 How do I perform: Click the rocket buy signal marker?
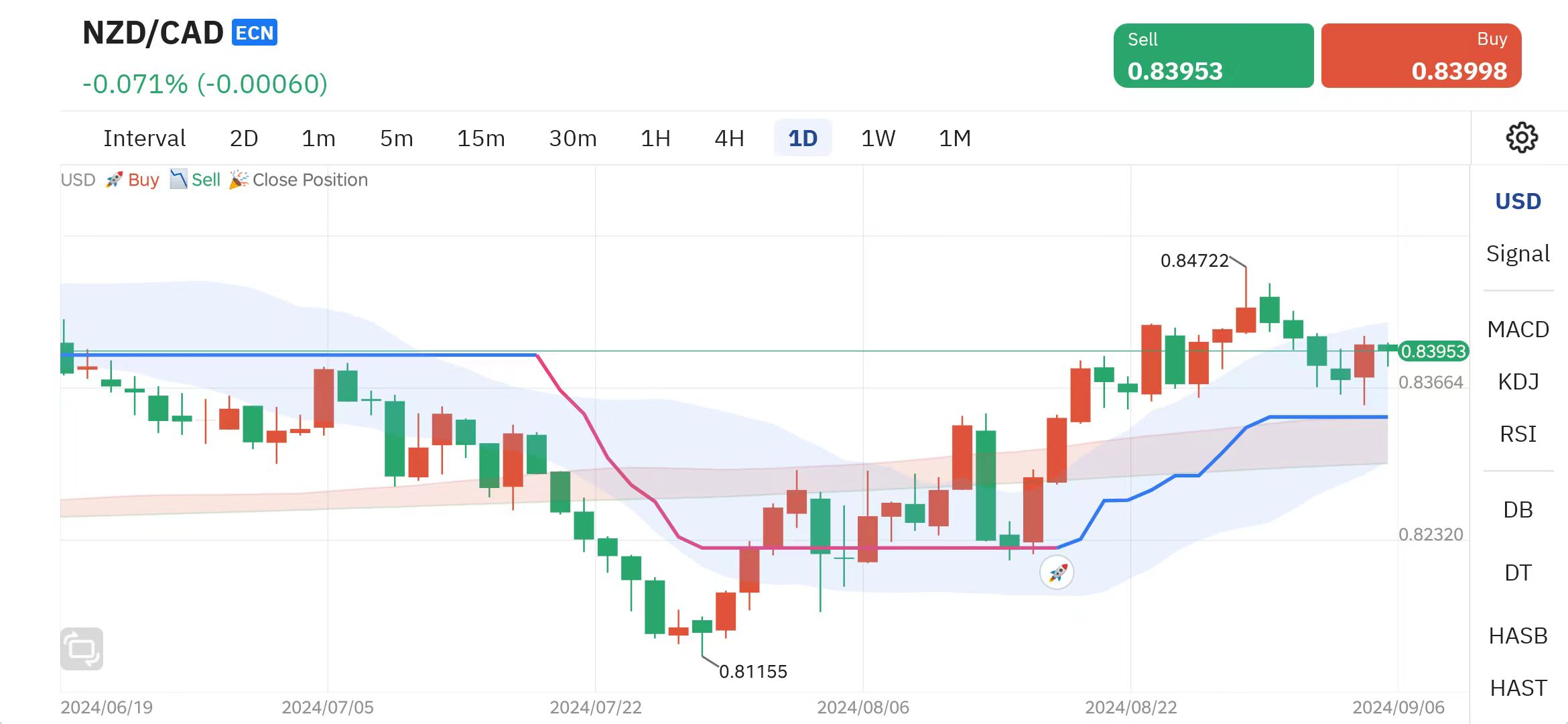(x=1057, y=573)
